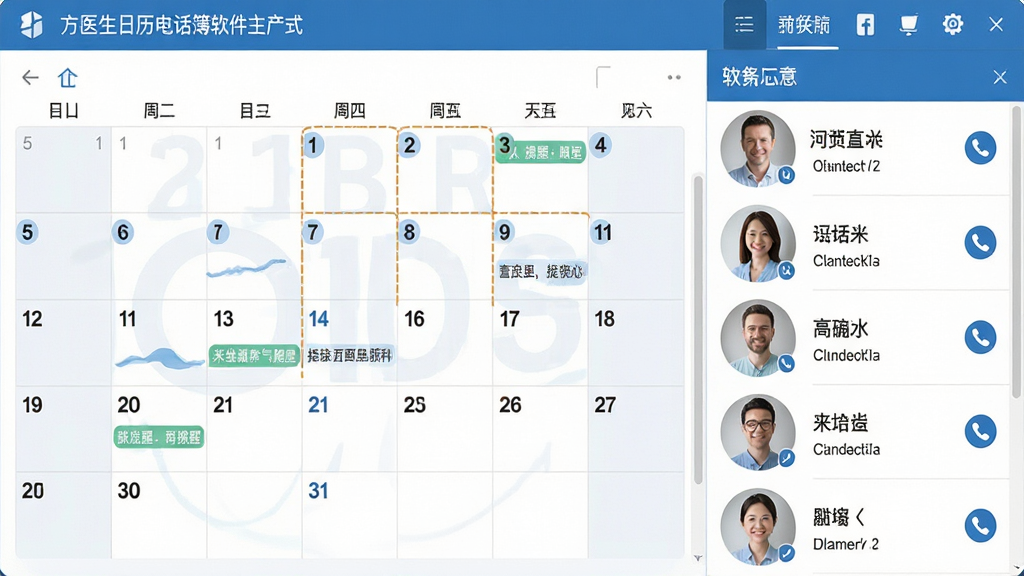Screen dimensions: 1024x576
Task: Click the calendar scrollbar down arrow
Action: click(x=698, y=558)
